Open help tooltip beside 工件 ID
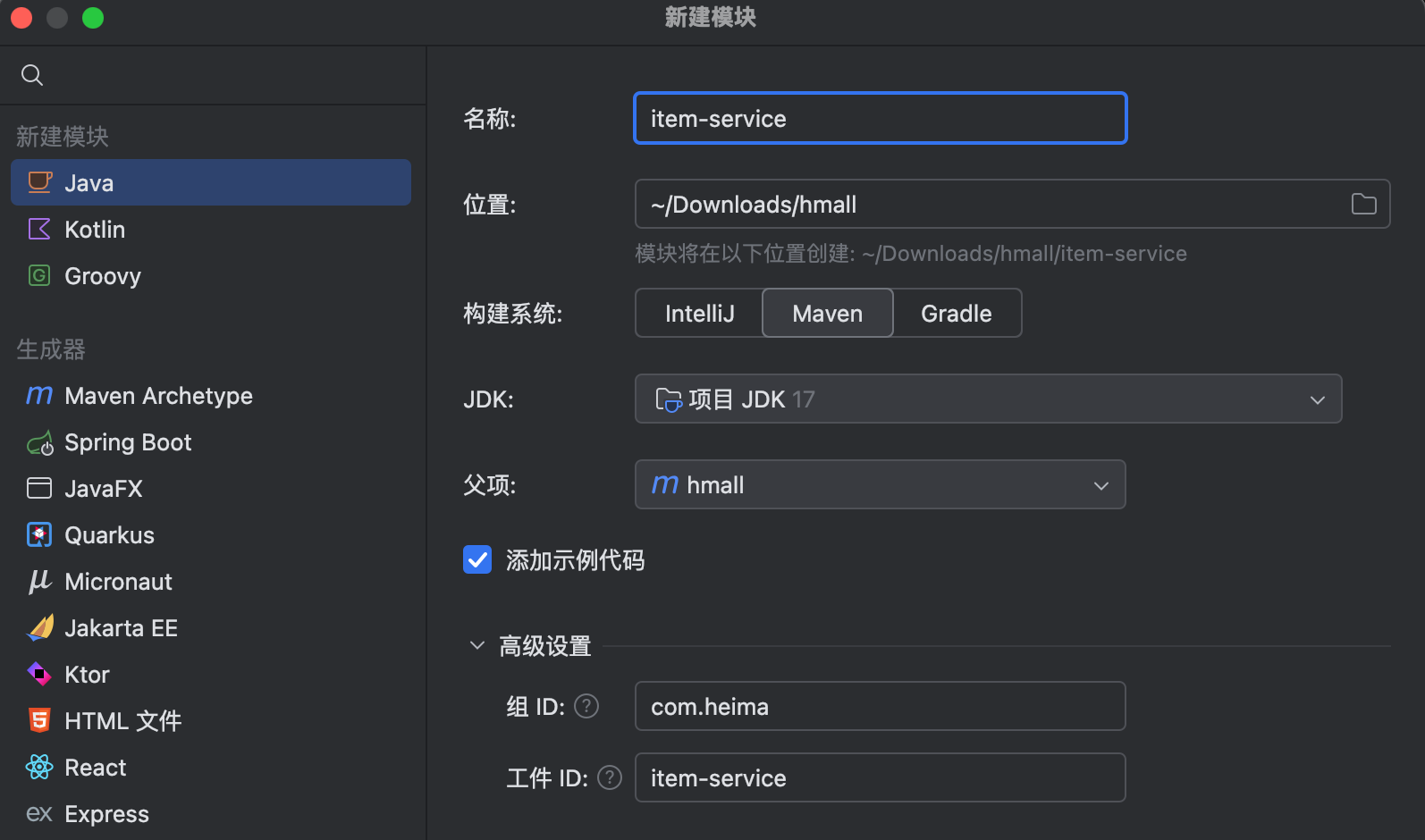 tap(610, 777)
